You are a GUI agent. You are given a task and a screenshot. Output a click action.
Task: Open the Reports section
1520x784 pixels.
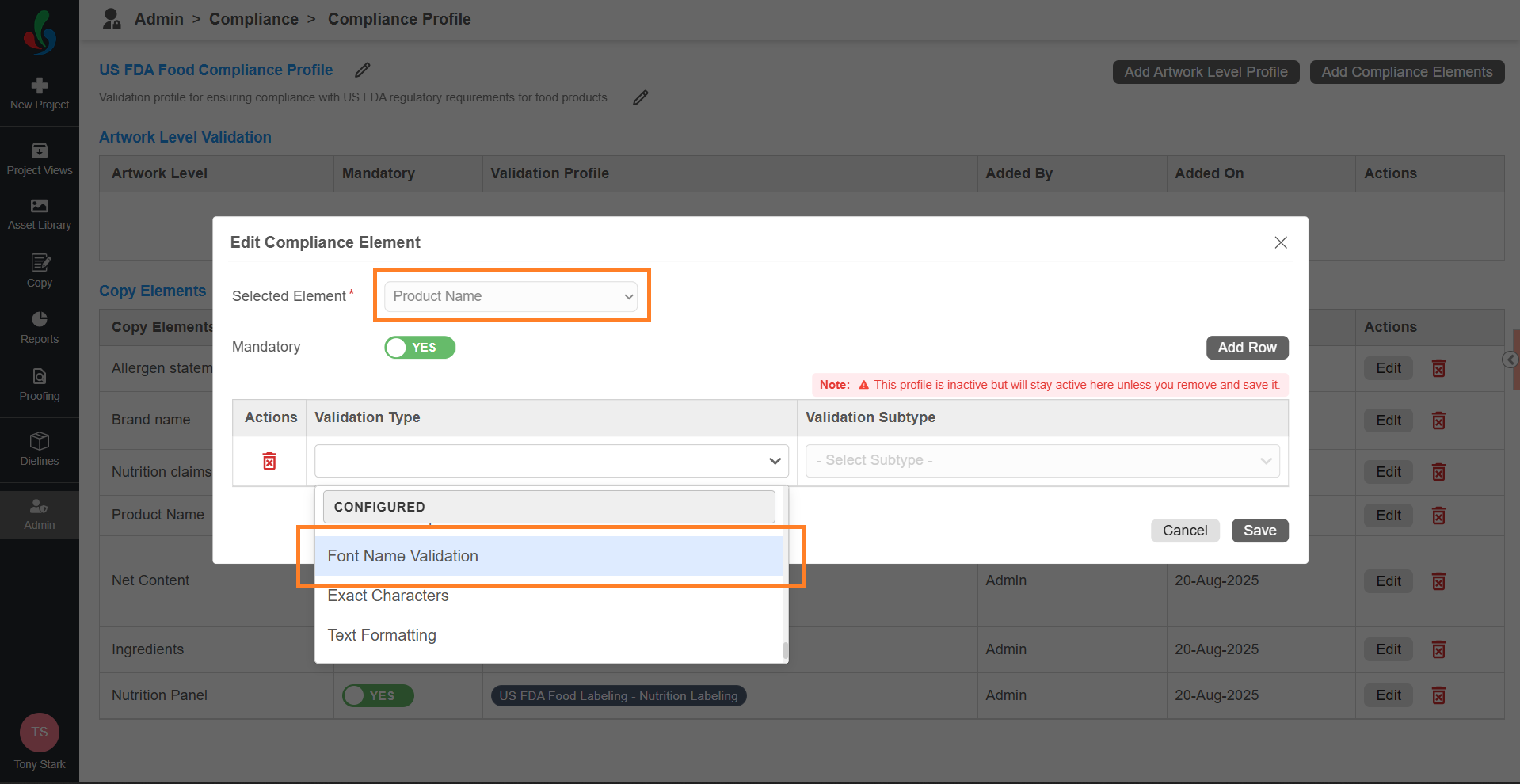pyautogui.click(x=40, y=328)
